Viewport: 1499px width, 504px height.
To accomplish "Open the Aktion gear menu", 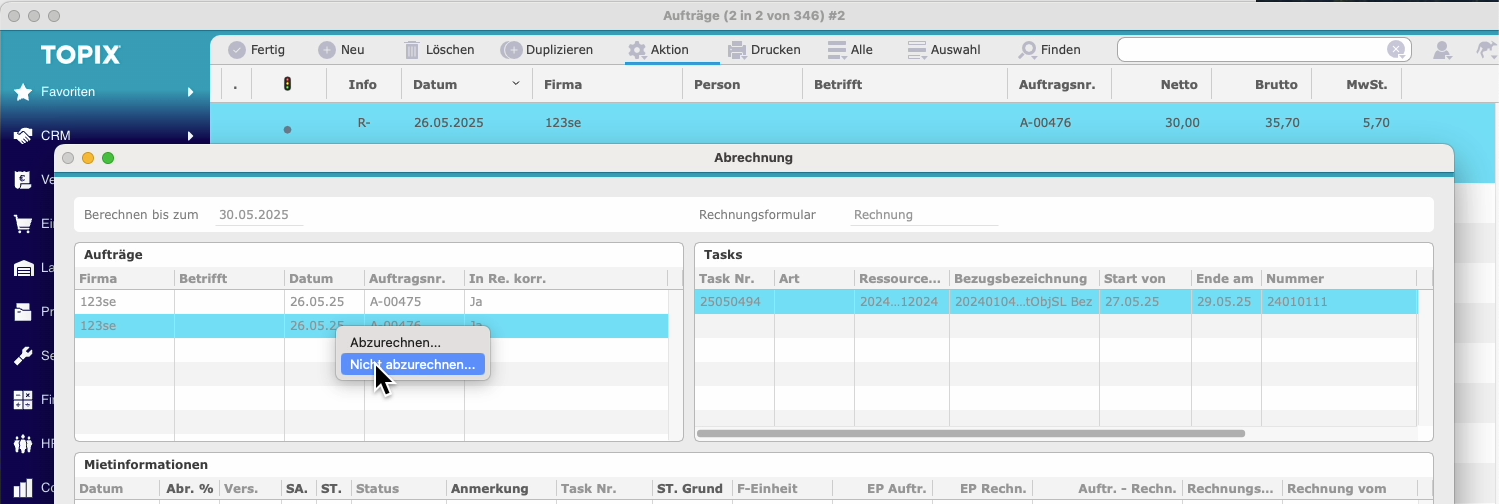I will tap(658, 49).
